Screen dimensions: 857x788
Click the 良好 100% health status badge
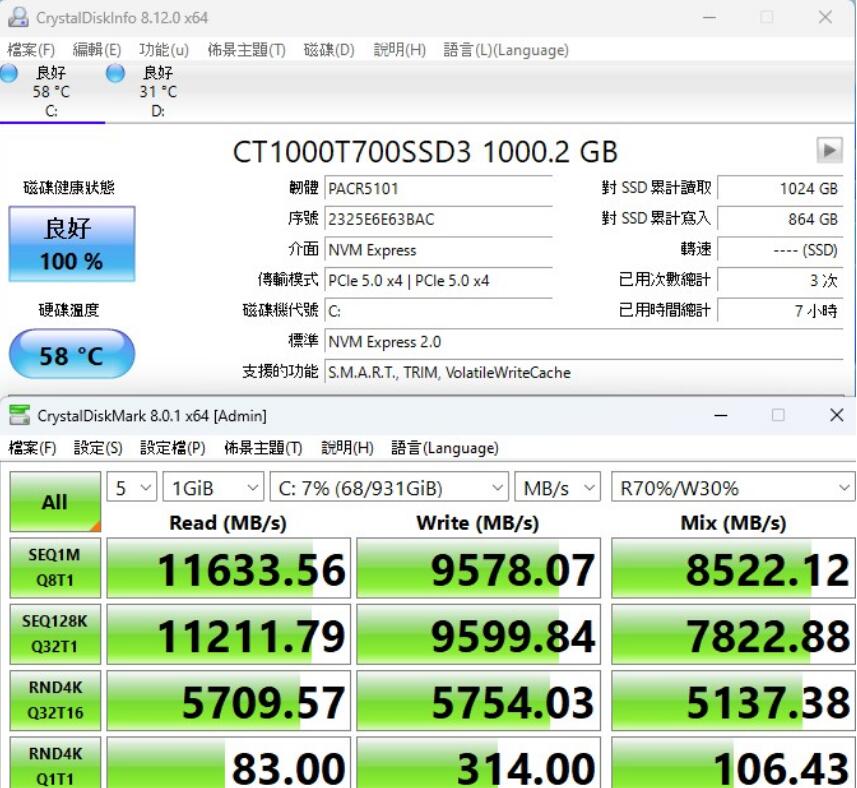tap(71, 243)
